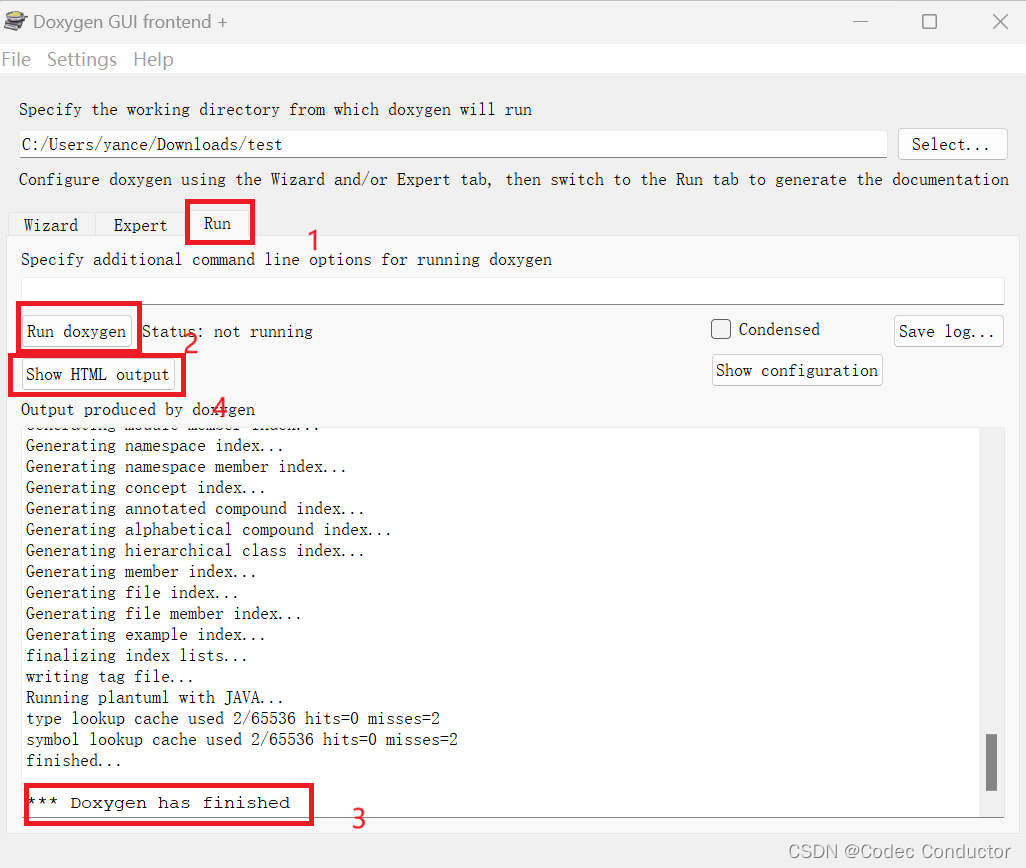Screen dimensions: 1026x868
Task: Click 'Generating file member index...' line
Action: (164, 614)
